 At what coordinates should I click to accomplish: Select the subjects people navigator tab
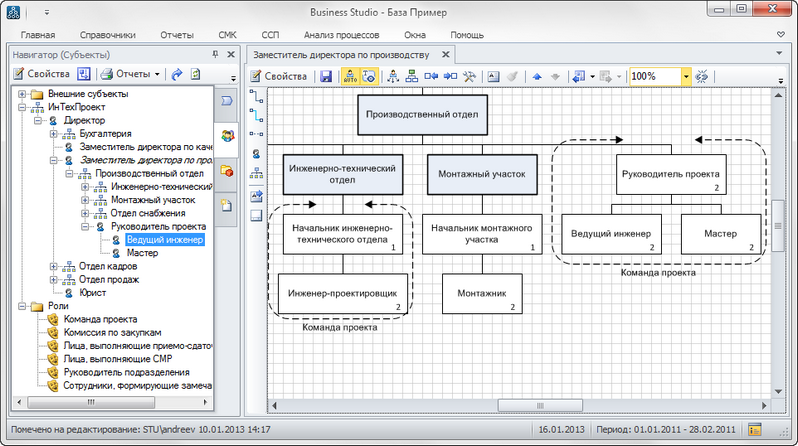pos(227,136)
